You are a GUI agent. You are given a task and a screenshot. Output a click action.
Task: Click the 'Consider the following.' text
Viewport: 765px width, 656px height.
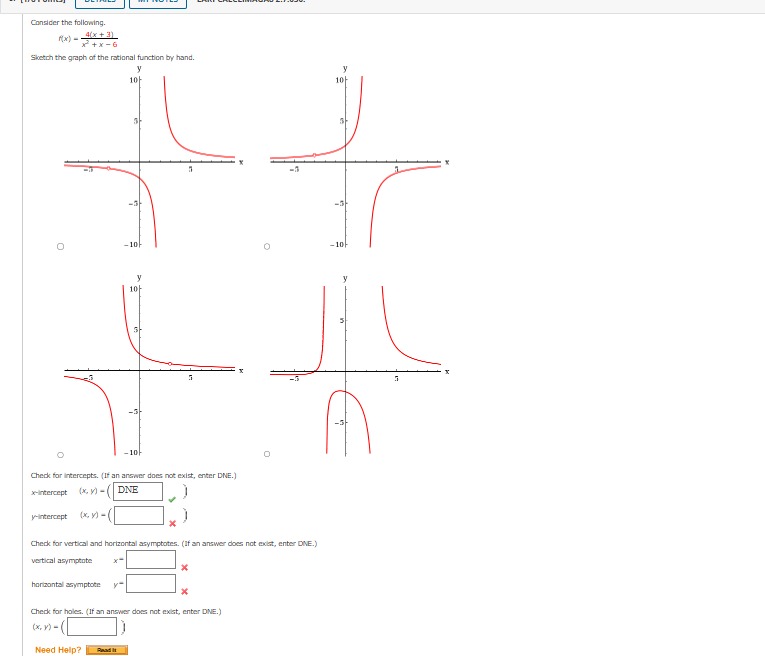[x=68, y=22]
